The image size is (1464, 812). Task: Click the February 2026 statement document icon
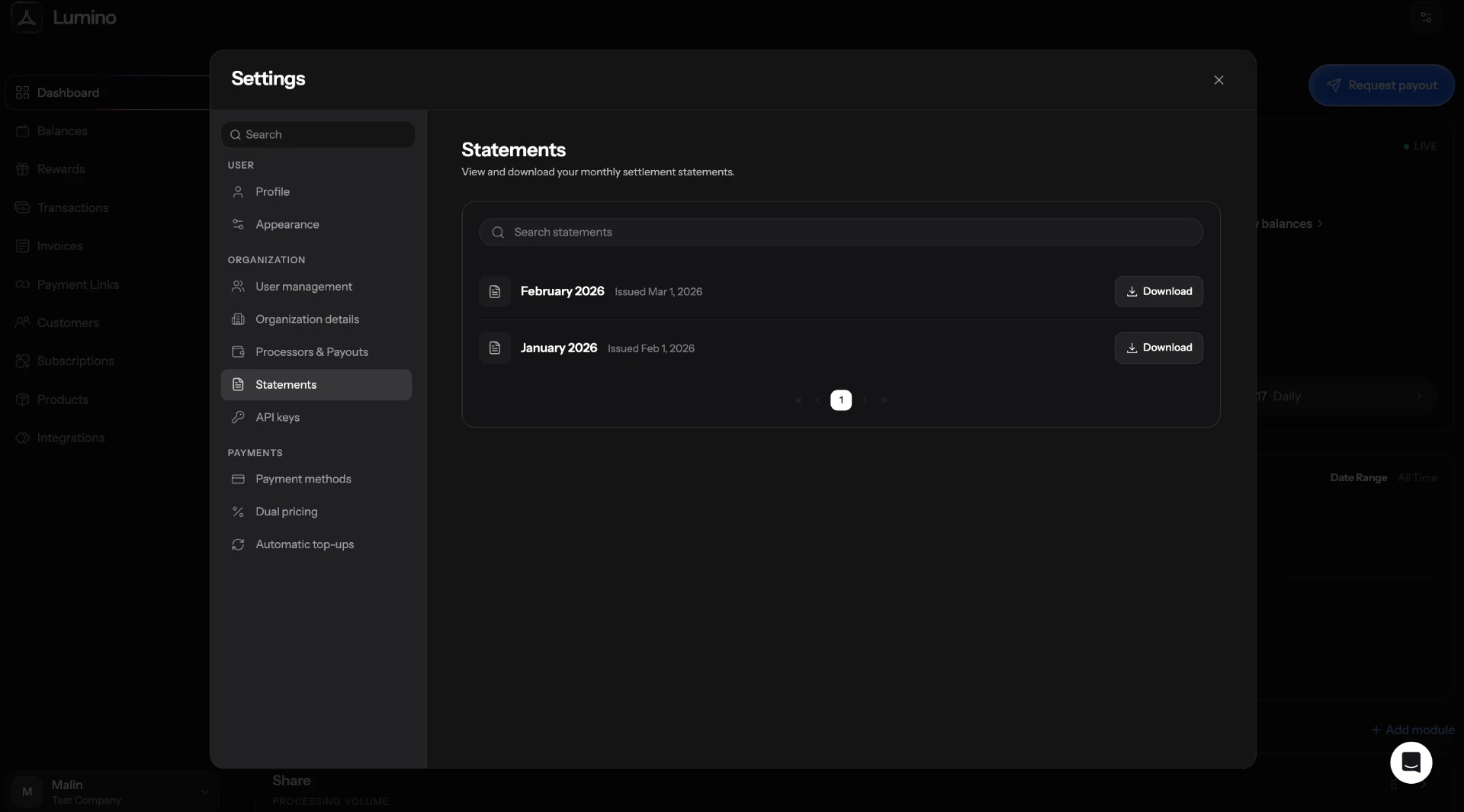pyautogui.click(x=495, y=291)
